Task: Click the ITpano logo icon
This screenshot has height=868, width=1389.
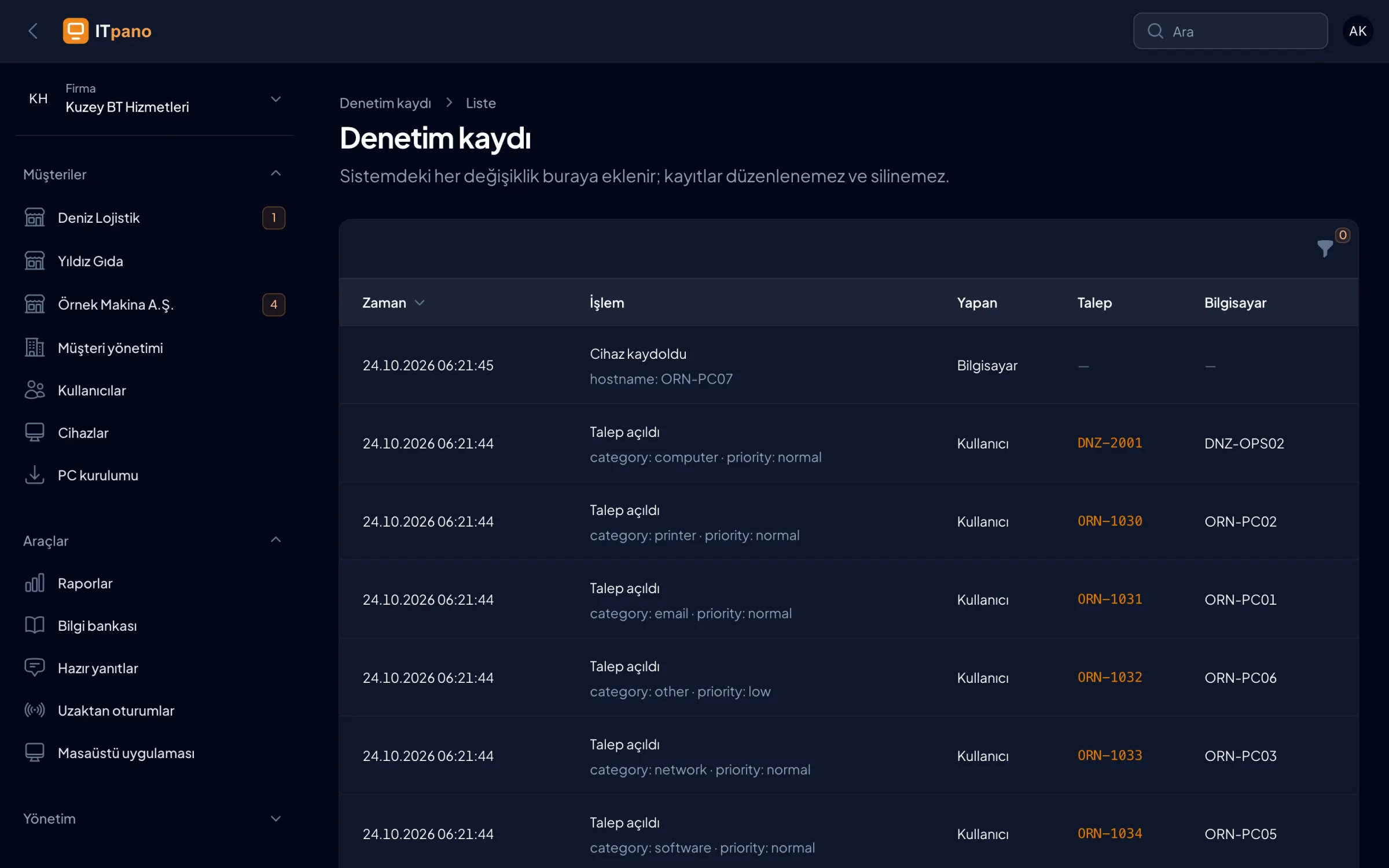Action: pos(75,31)
